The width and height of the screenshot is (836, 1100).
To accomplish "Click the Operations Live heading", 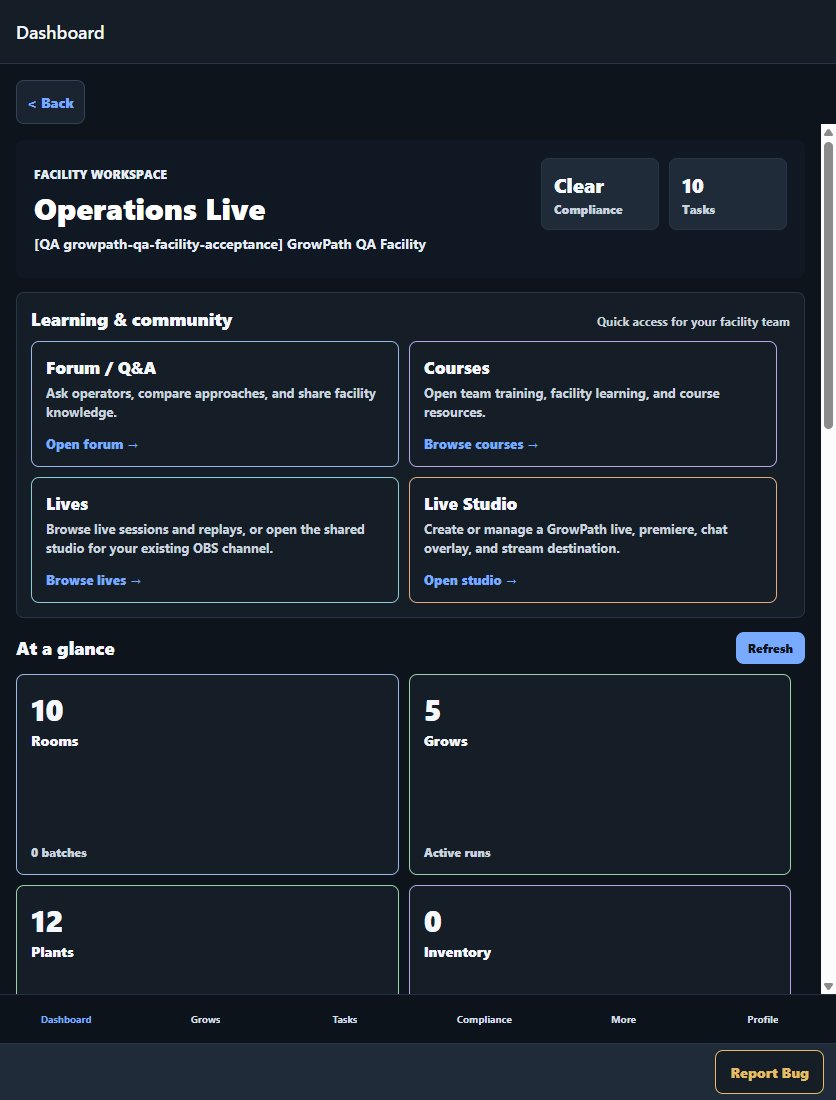I will [149, 210].
